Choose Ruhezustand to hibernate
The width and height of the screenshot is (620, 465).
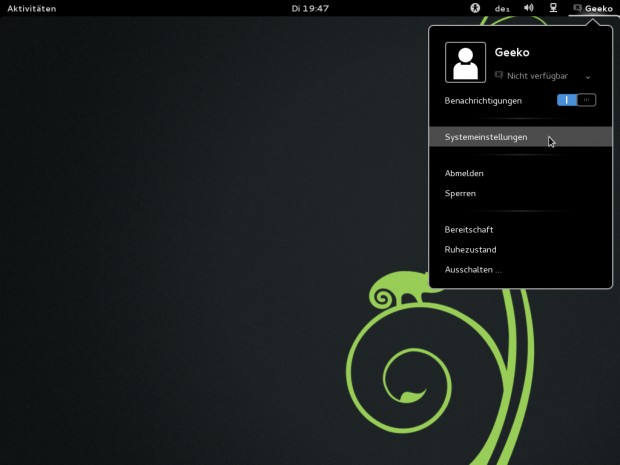[x=520, y=250]
